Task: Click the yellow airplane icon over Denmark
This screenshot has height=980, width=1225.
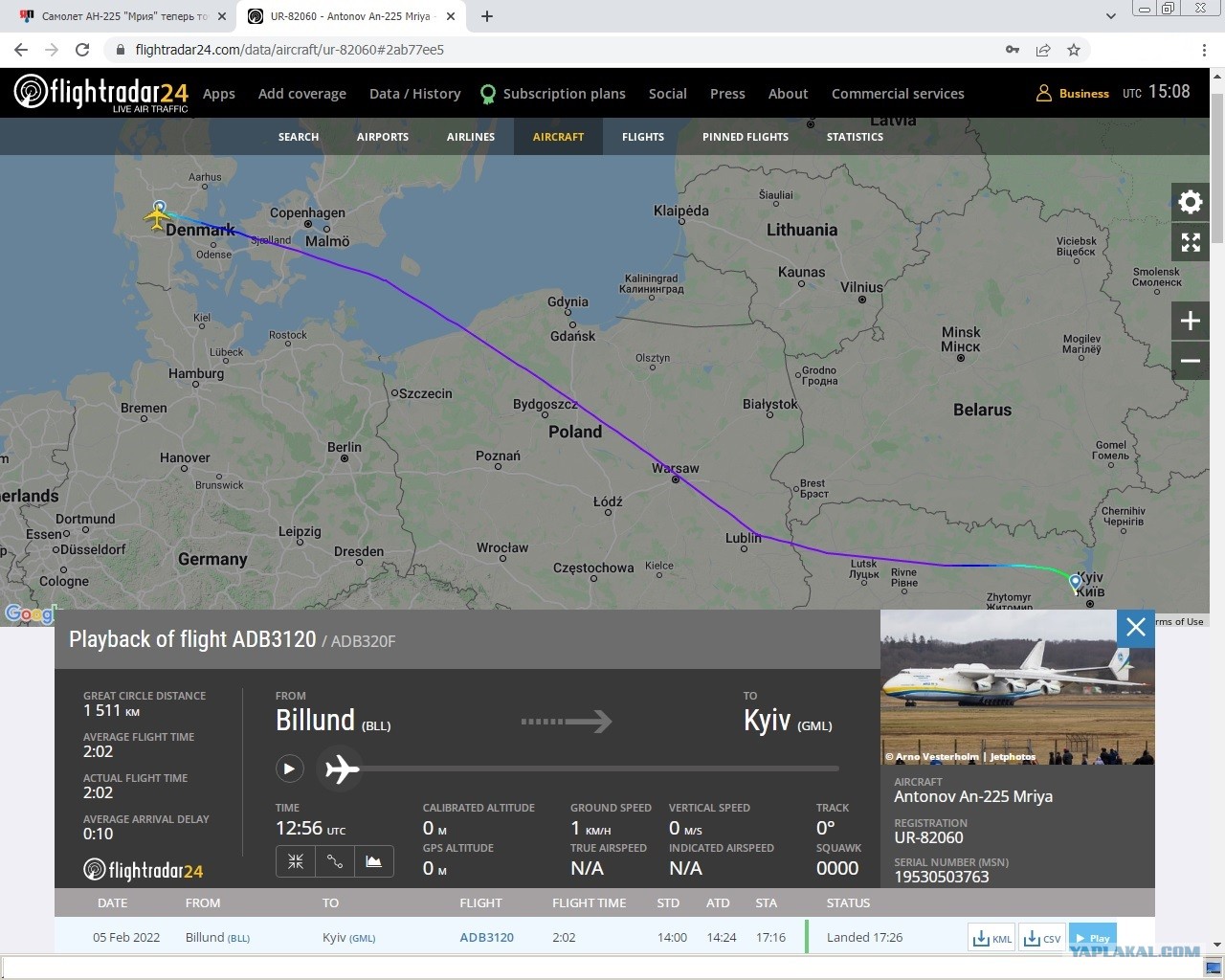Action: coord(157,220)
